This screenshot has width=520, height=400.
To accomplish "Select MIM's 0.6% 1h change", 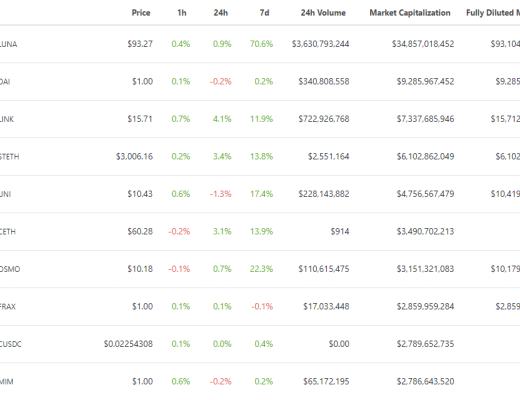I will 181,381.
